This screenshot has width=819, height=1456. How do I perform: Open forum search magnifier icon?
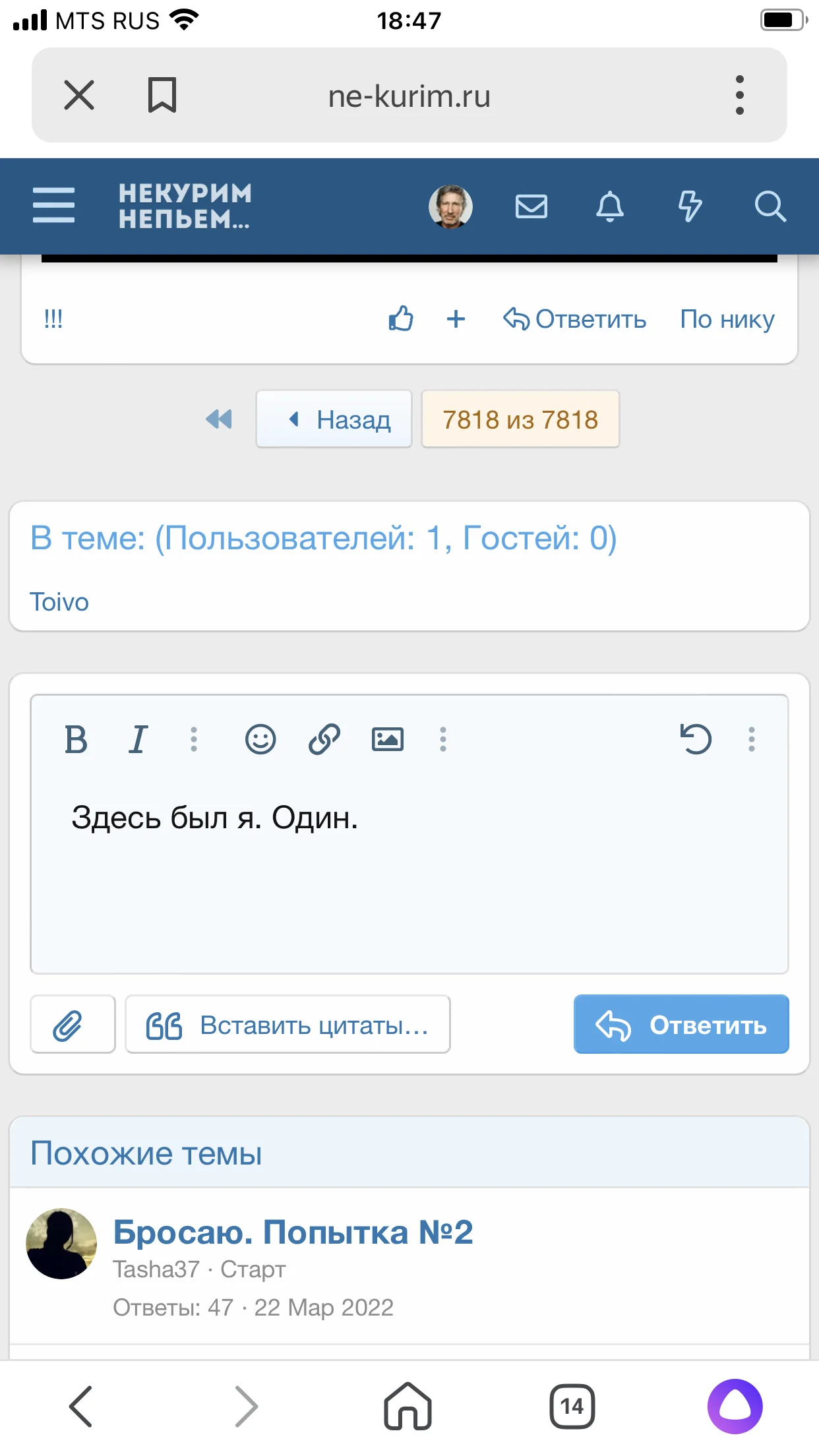coord(770,206)
